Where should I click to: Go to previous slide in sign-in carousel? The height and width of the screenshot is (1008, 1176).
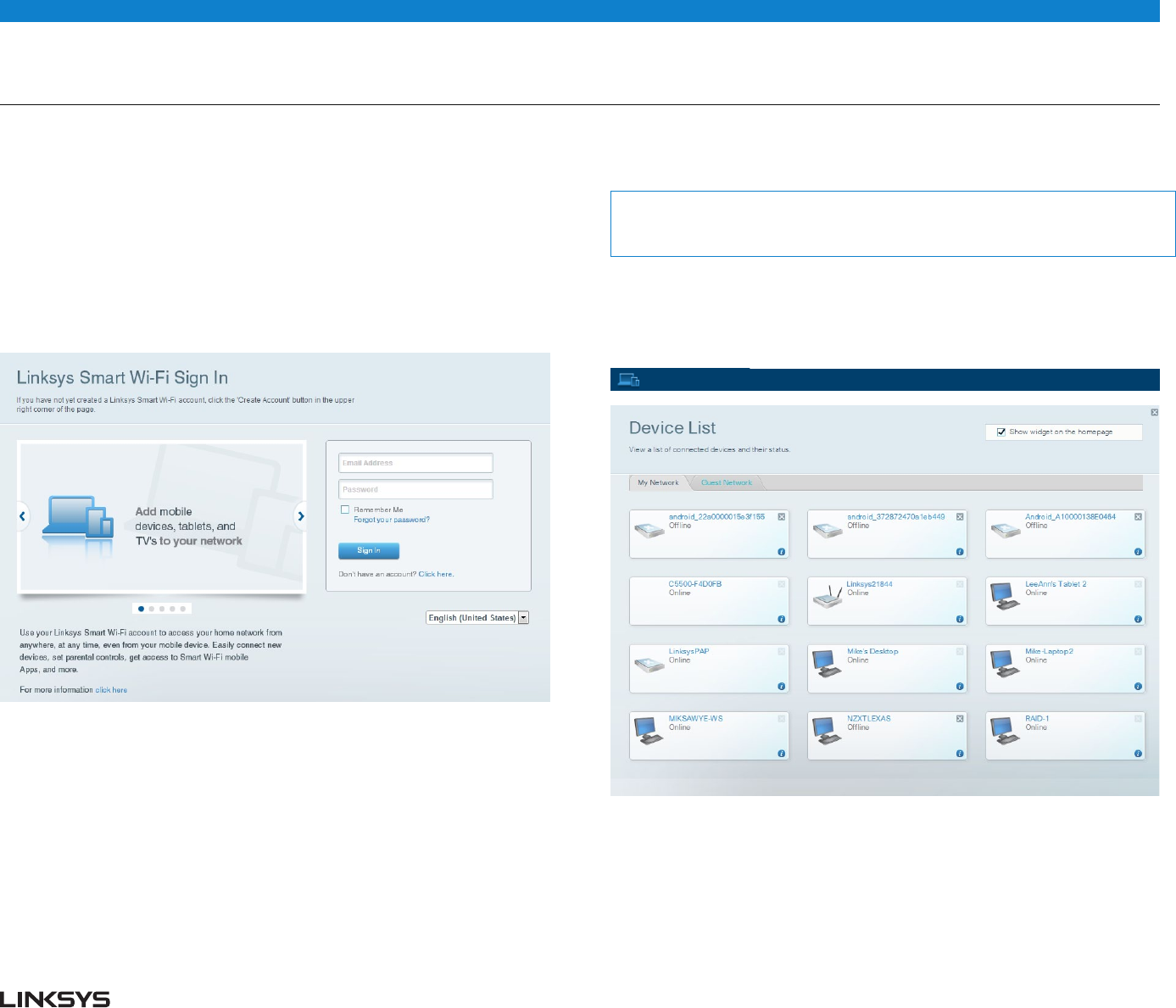[23, 515]
